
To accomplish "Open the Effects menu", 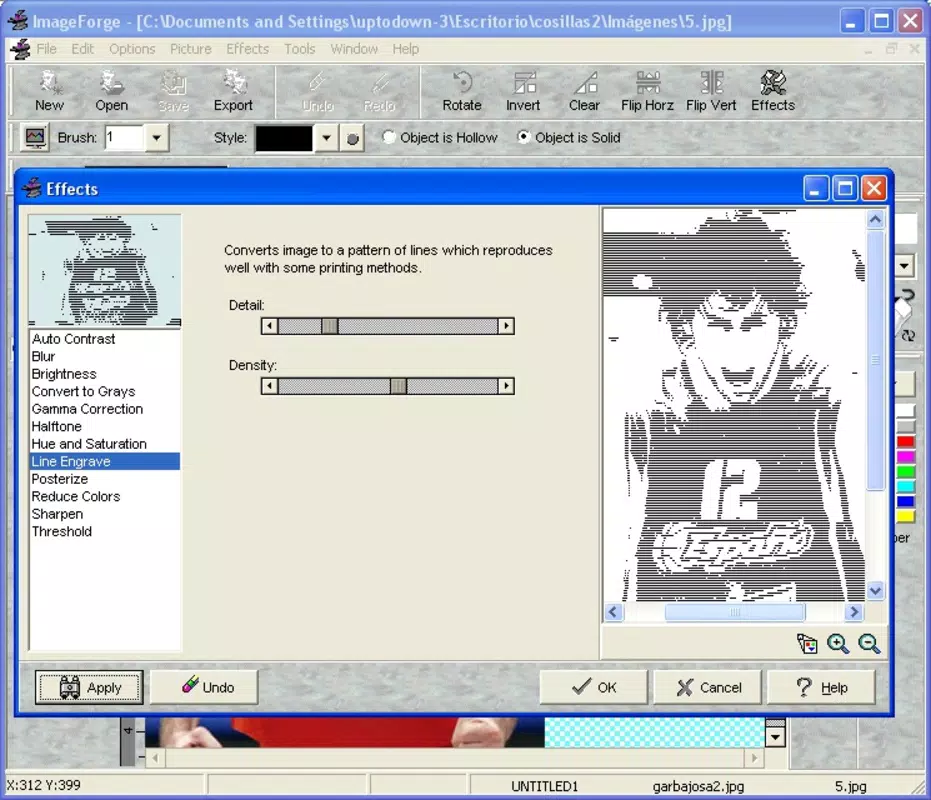I will pyautogui.click(x=247, y=49).
